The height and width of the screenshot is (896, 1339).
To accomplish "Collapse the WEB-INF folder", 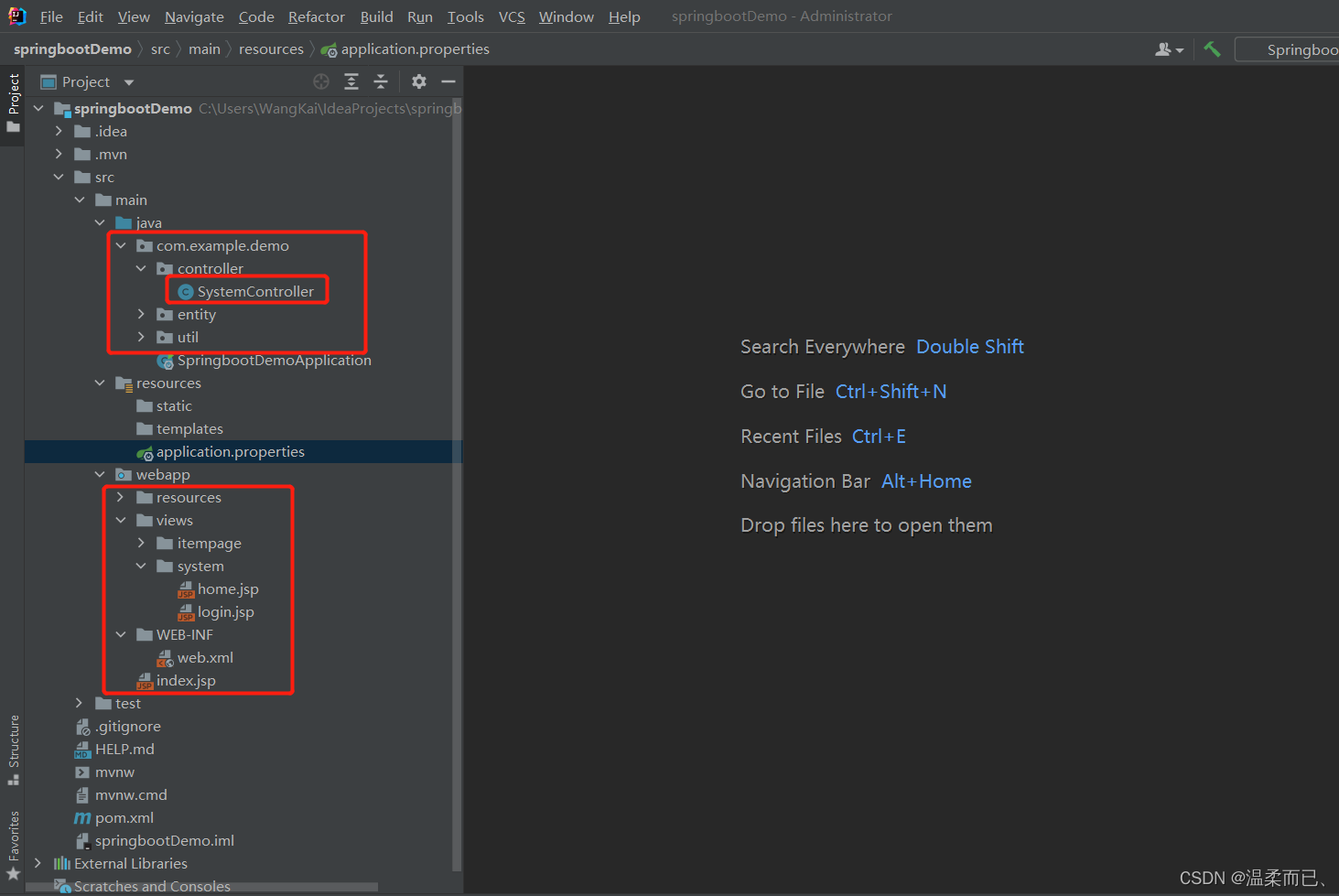I will 121,634.
